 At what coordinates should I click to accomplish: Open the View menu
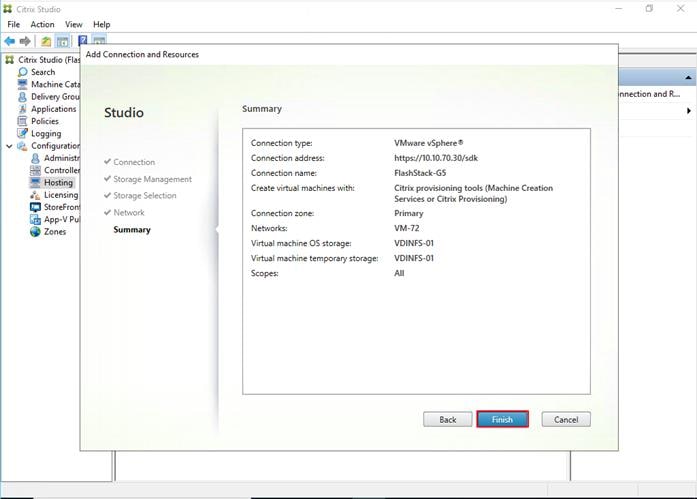(x=74, y=24)
